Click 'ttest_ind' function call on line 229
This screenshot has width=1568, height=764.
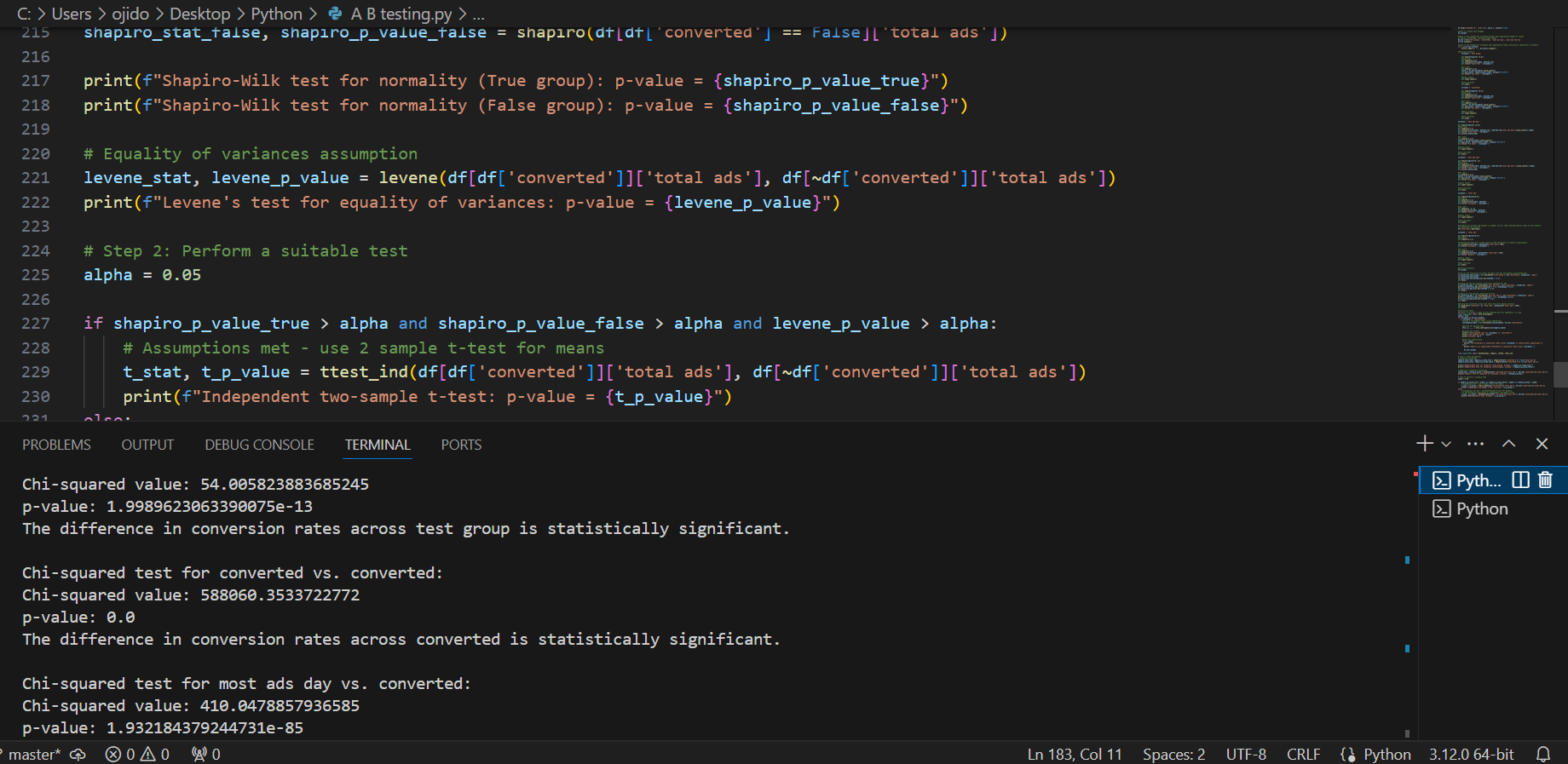coord(364,372)
